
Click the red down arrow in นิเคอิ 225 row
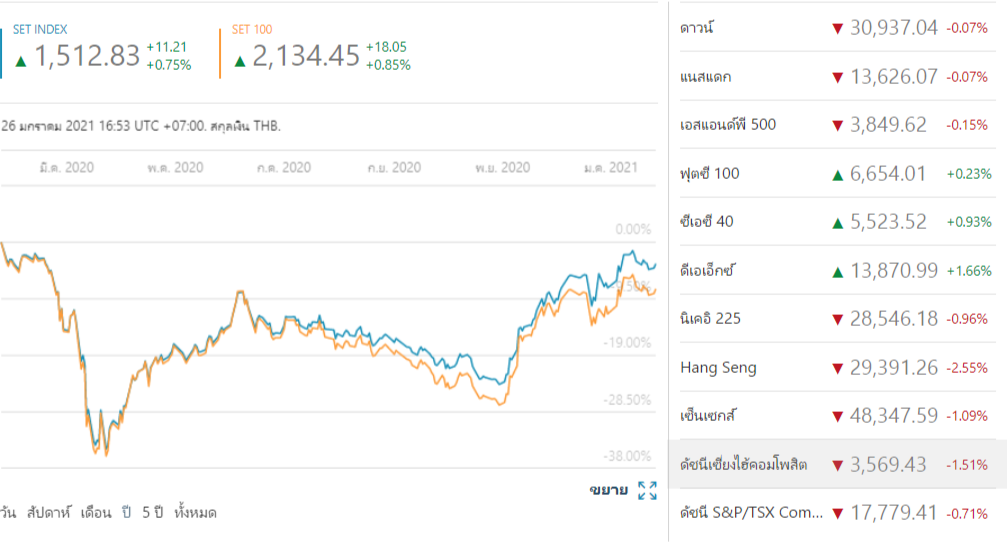[837, 320]
